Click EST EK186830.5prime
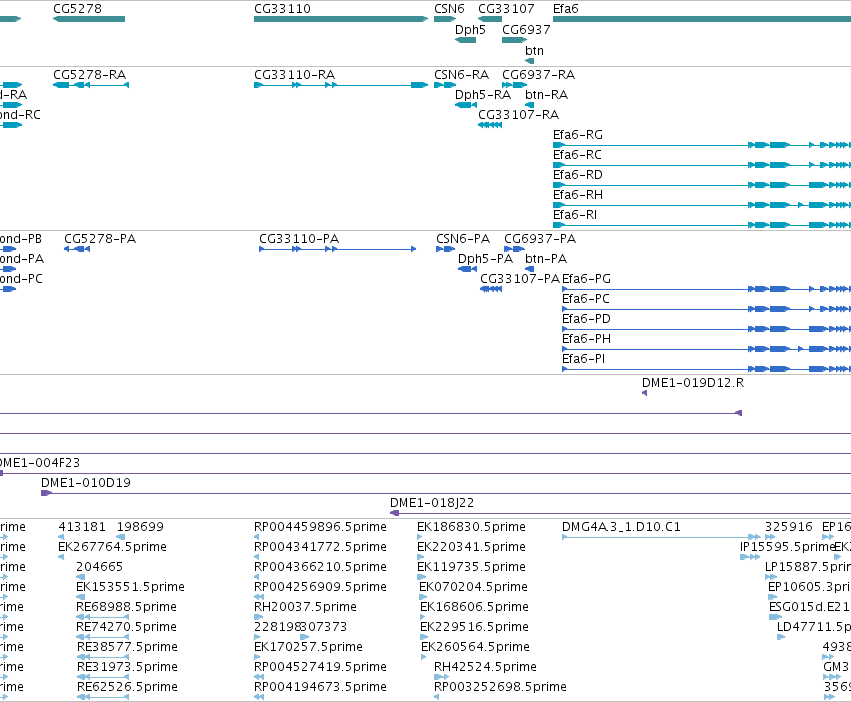 [420, 537]
